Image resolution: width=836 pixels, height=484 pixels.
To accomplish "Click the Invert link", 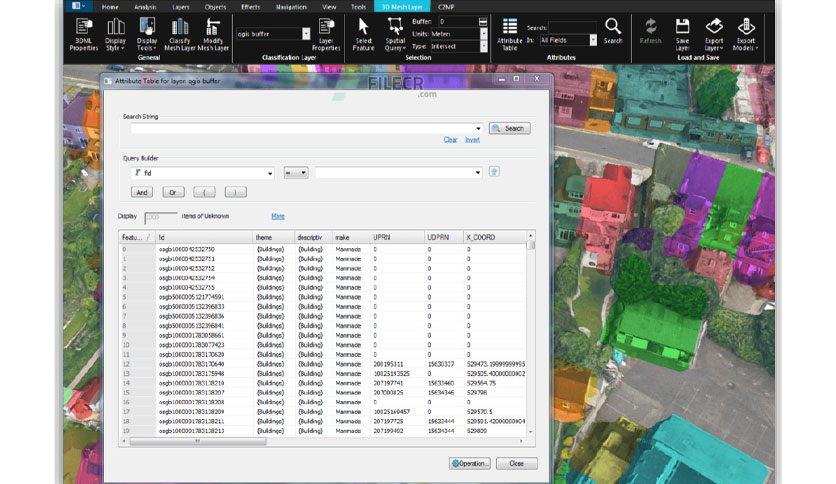I will pyautogui.click(x=472, y=140).
